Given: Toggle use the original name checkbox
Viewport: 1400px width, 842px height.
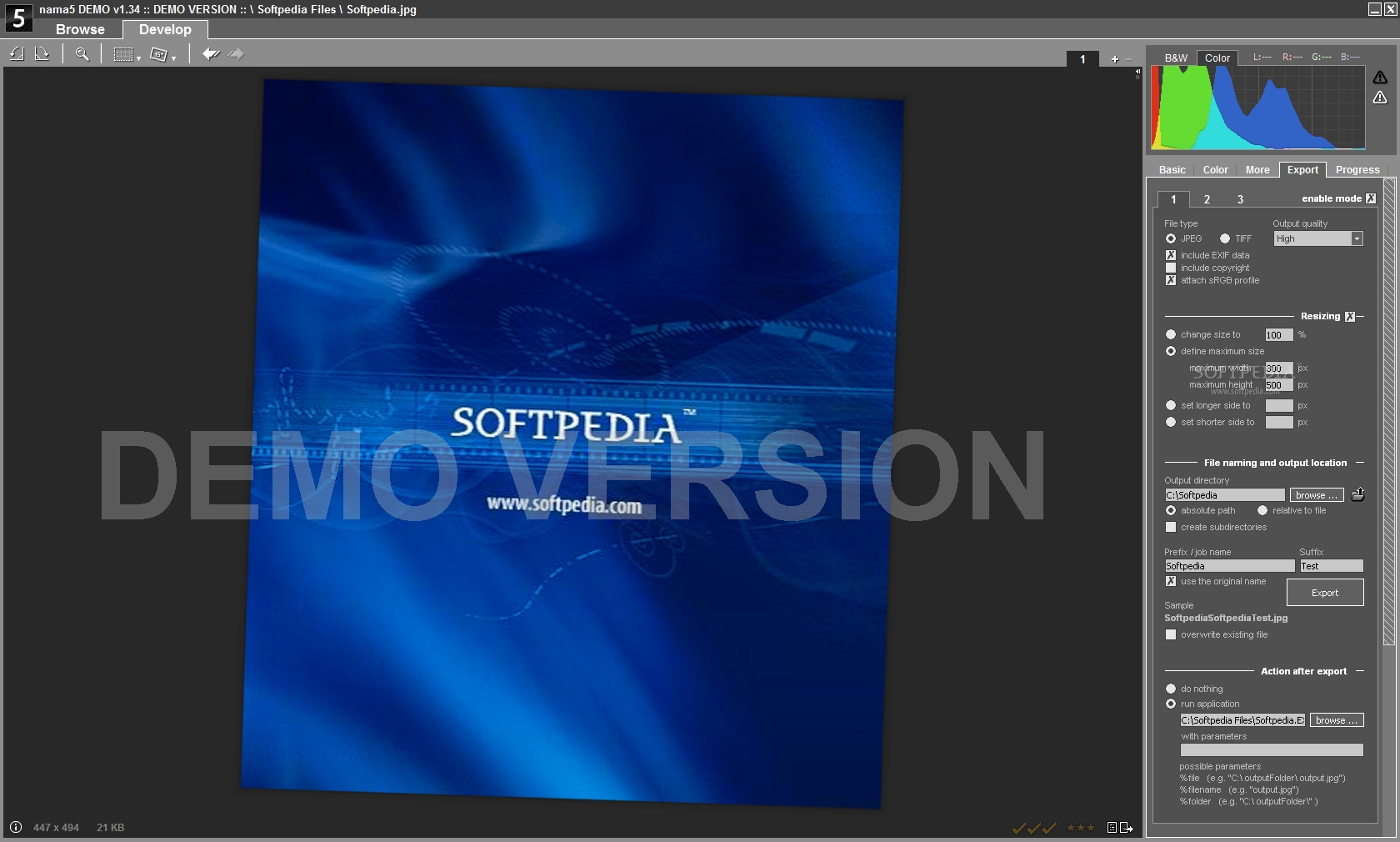Looking at the screenshot, I should coord(1171,581).
